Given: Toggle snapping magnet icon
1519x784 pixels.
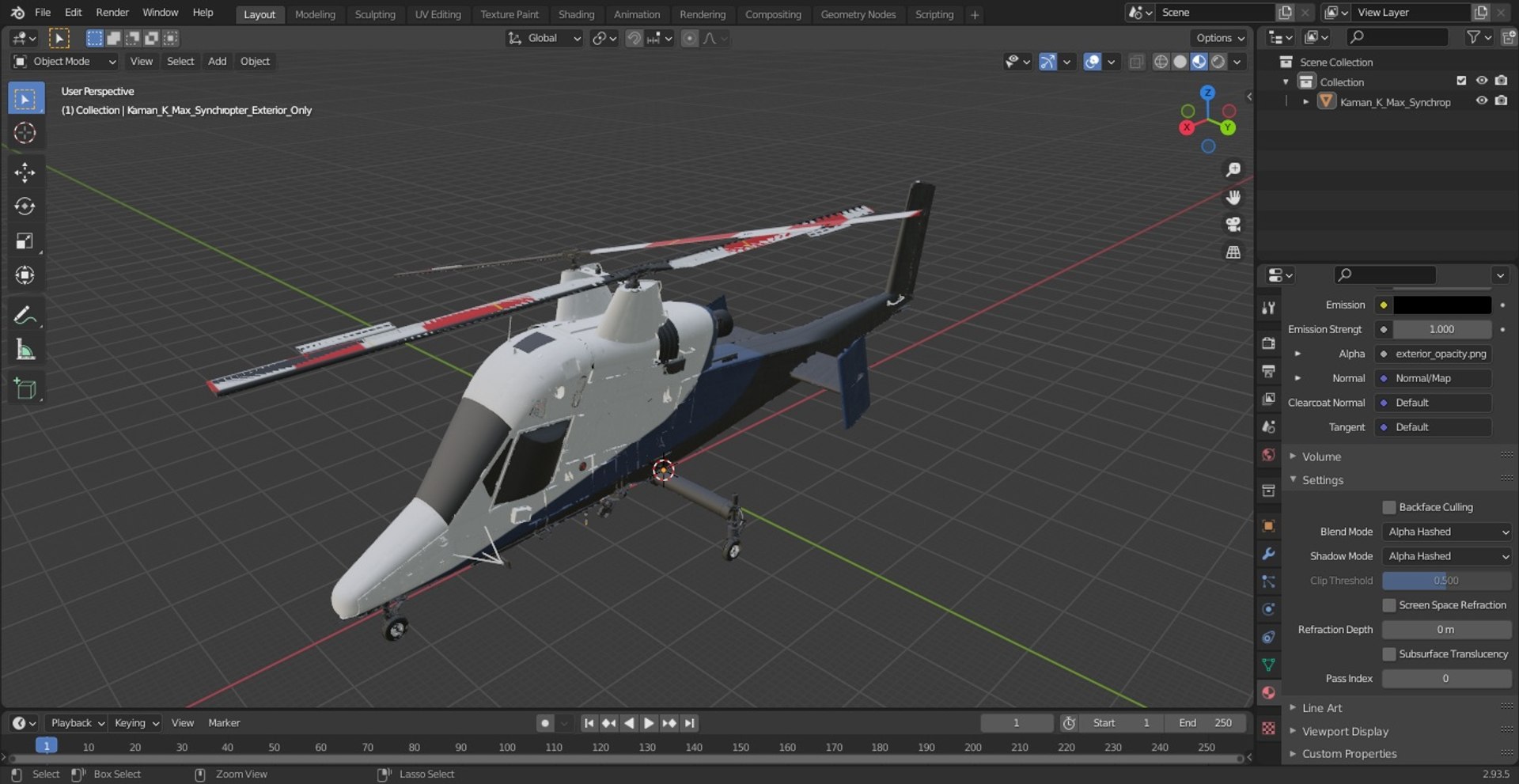Looking at the screenshot, I should pos(634,38).
